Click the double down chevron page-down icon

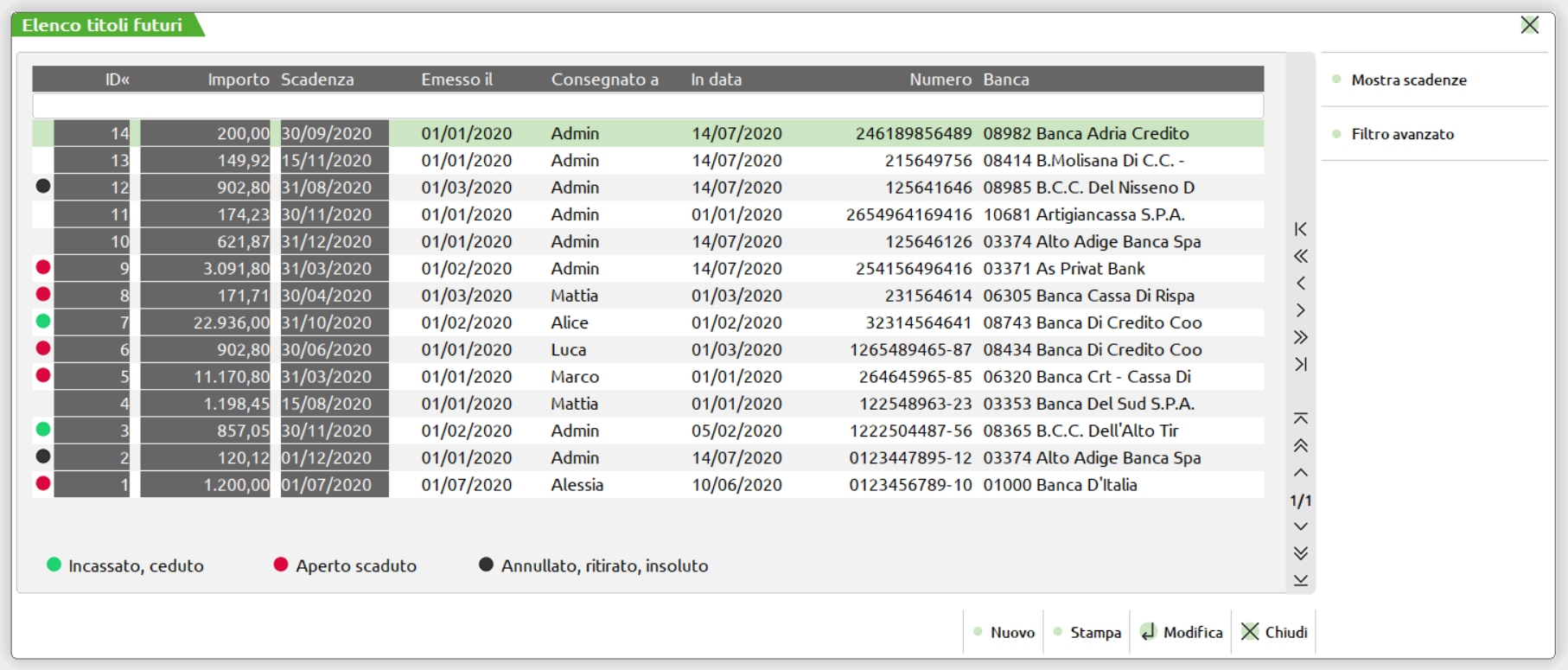1300,553
